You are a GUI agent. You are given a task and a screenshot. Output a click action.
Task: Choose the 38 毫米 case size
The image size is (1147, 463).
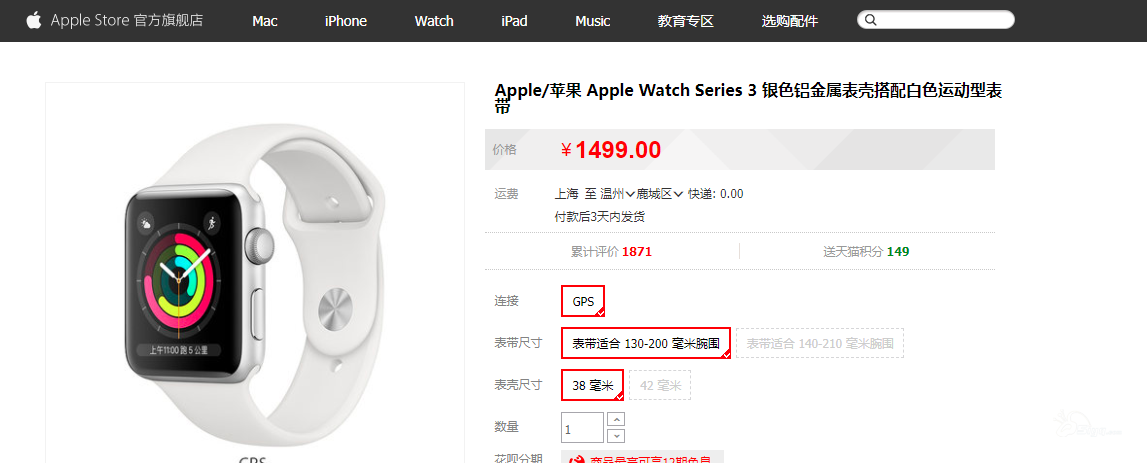(593, 385)
